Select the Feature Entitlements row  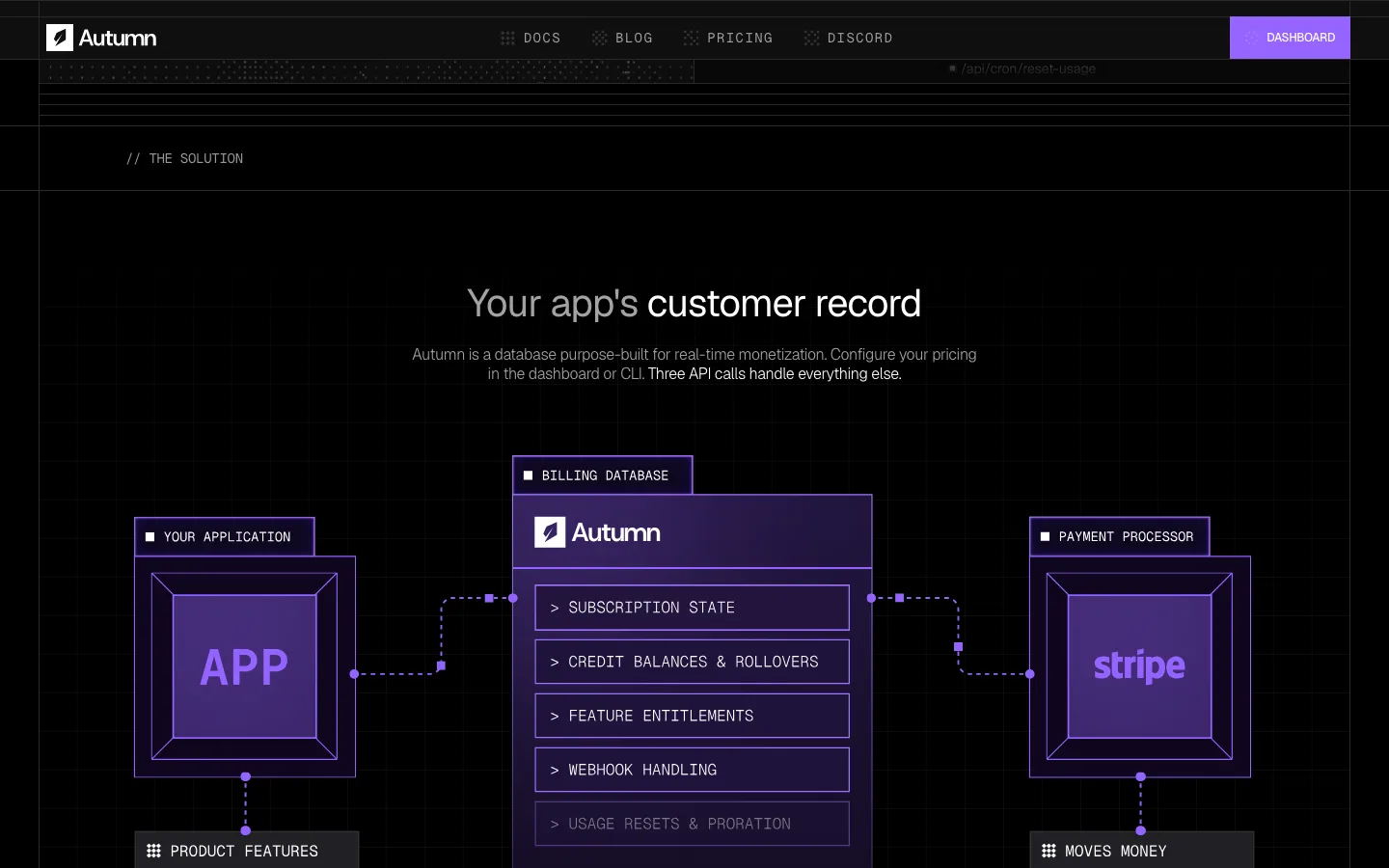[693, 716]
